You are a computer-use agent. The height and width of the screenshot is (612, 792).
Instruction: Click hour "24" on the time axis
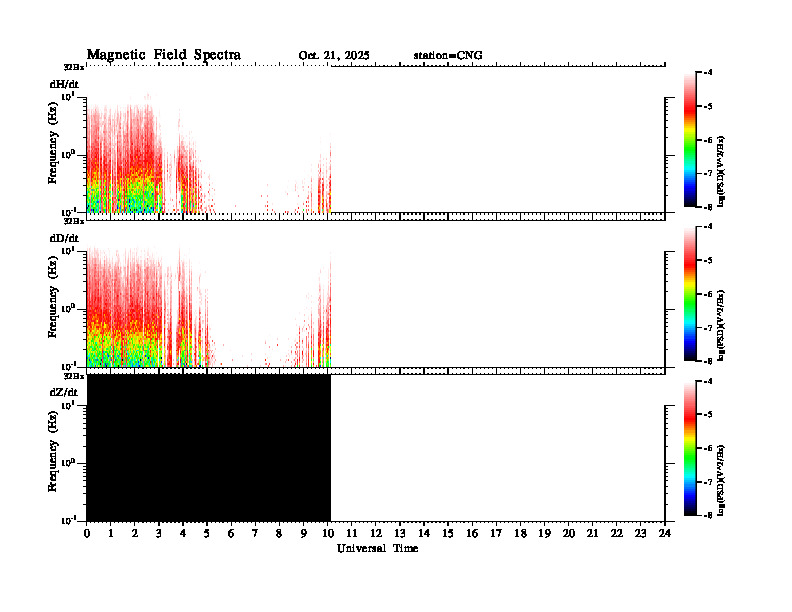pos(665,534)
